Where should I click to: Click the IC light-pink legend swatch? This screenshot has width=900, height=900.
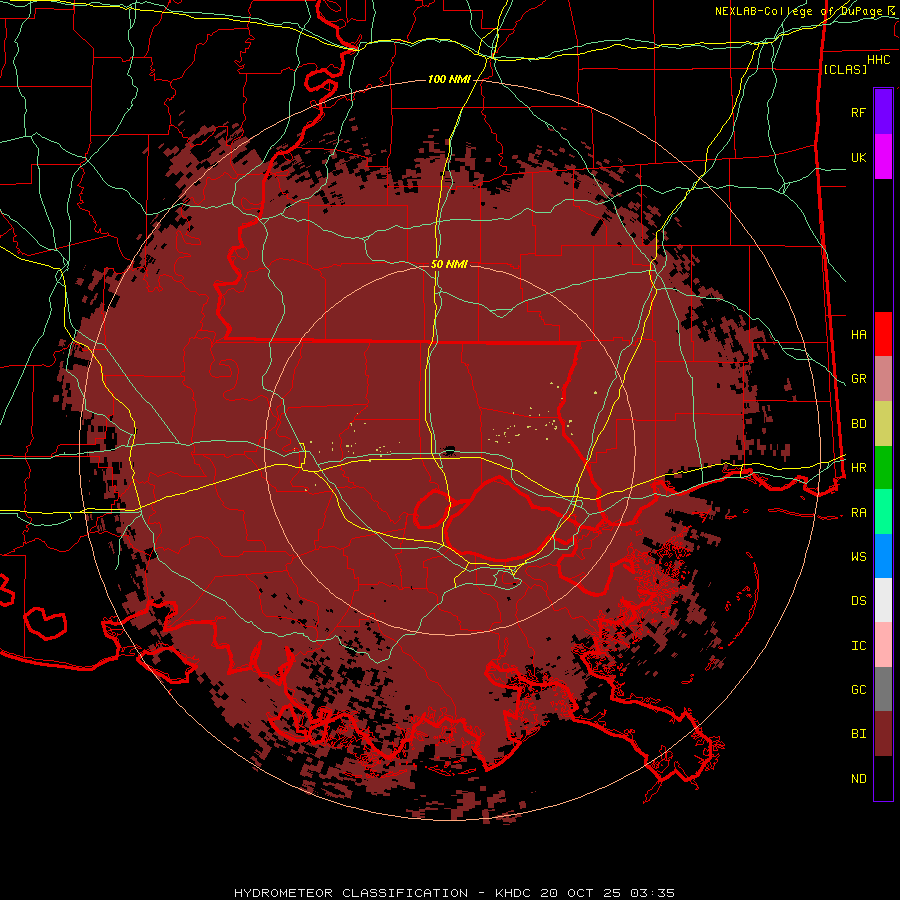883,645
